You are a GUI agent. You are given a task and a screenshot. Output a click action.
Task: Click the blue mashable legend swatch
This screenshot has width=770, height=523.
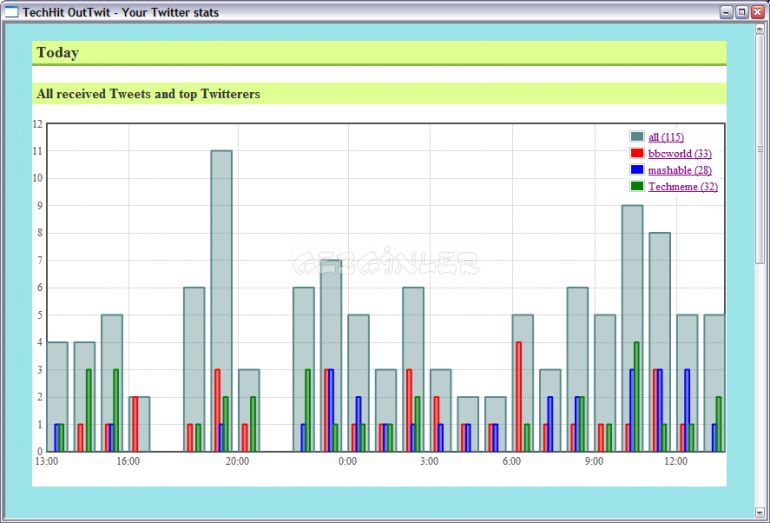click(x=637, y=169)
